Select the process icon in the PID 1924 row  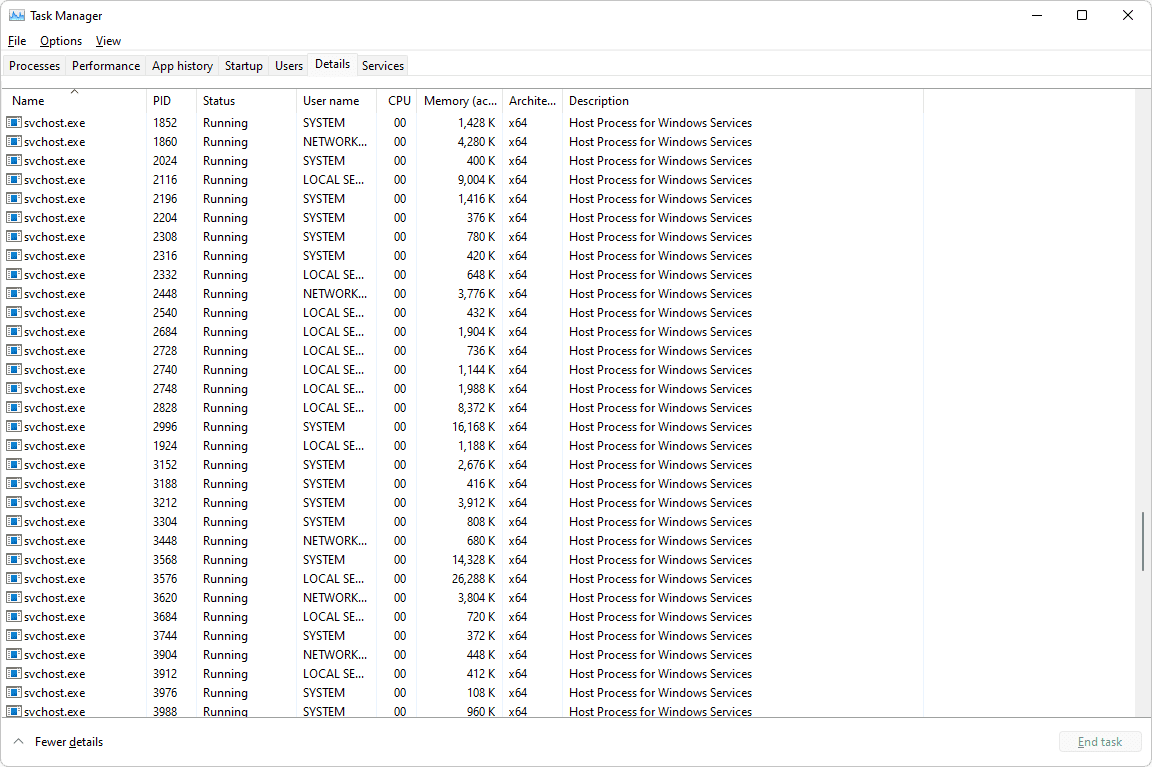tap(13, 445)
